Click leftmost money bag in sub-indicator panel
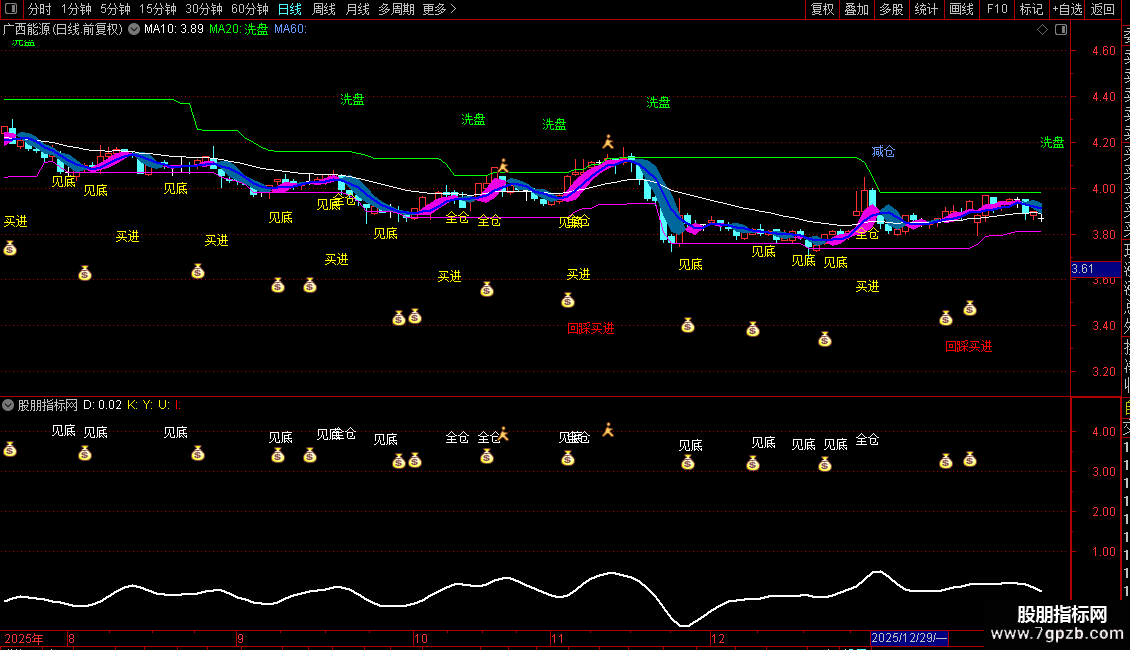1130x650 pixels. pyautogui.click(x=10, y=450)
